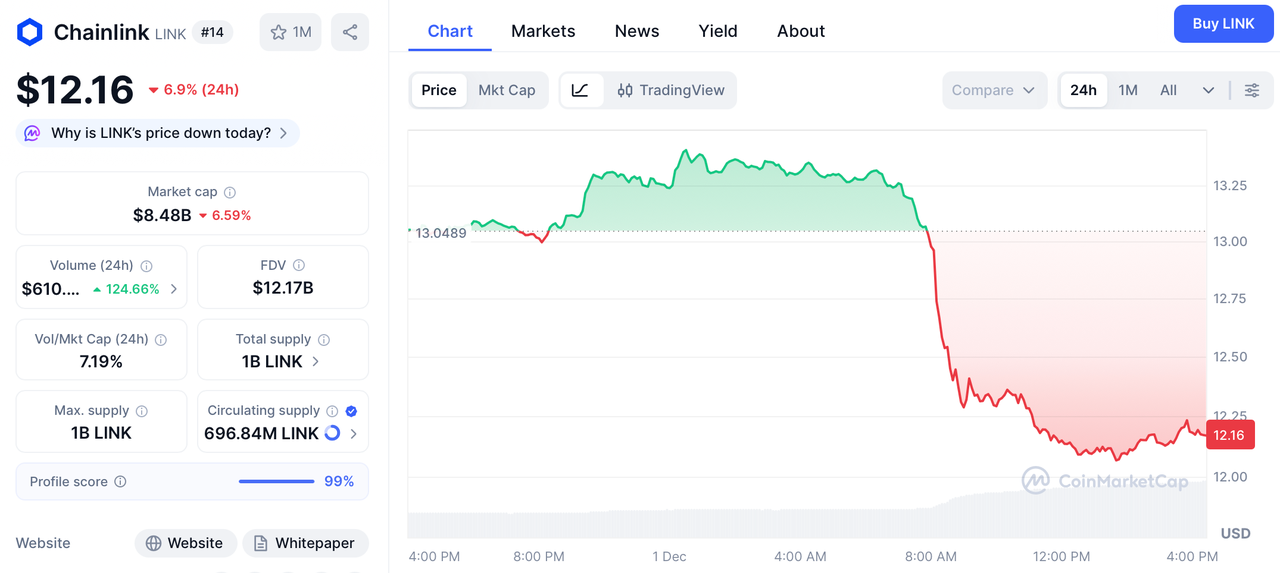Open the News tab
Viewport: 1280px width, 573px height.
pyautogui.click(x=637, y=31)
